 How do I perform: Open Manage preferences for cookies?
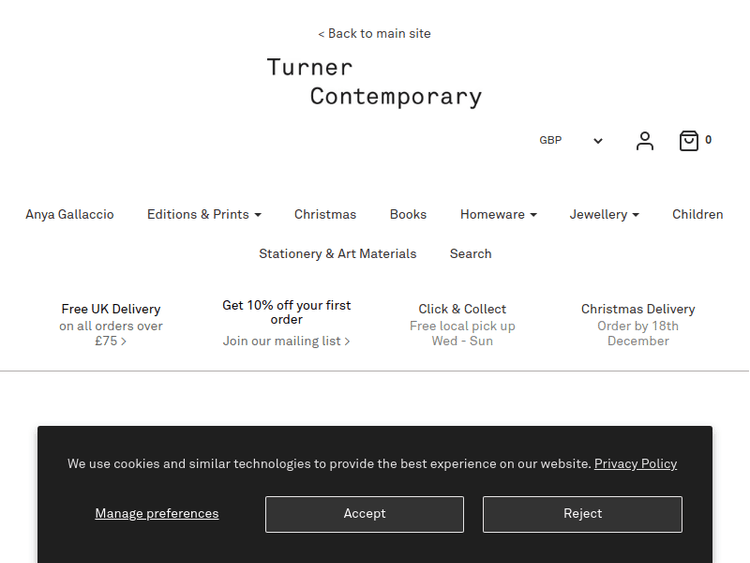[x=157, y=514]
